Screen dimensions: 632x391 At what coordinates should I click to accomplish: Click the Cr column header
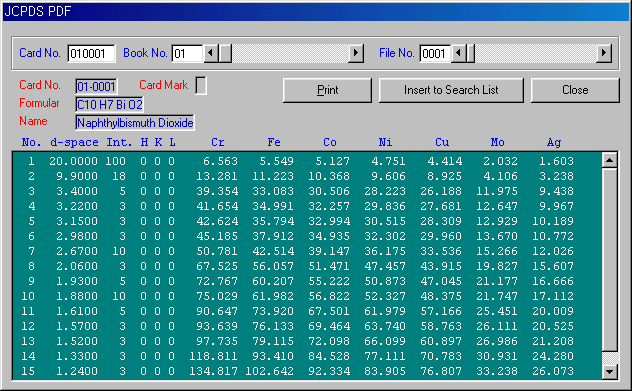[218, 142]
